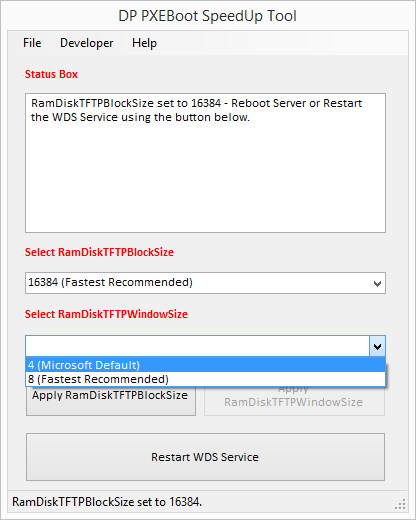This screenshot has width=419, height=520.
Task: Choose 8 (Fastest Recommended) window size
Action: (205, 379)
